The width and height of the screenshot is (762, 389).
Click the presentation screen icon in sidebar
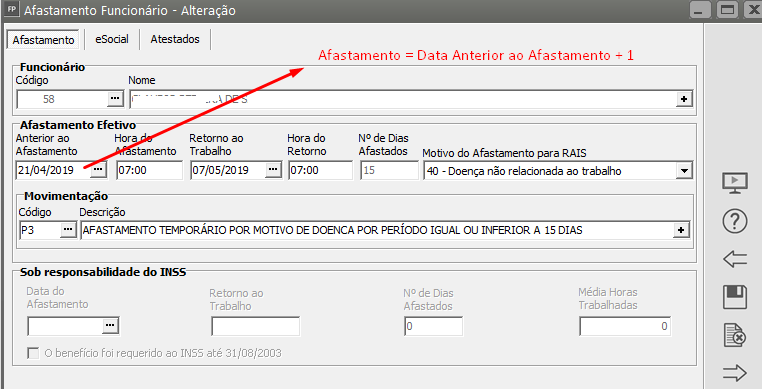click(x=735, y=183)
